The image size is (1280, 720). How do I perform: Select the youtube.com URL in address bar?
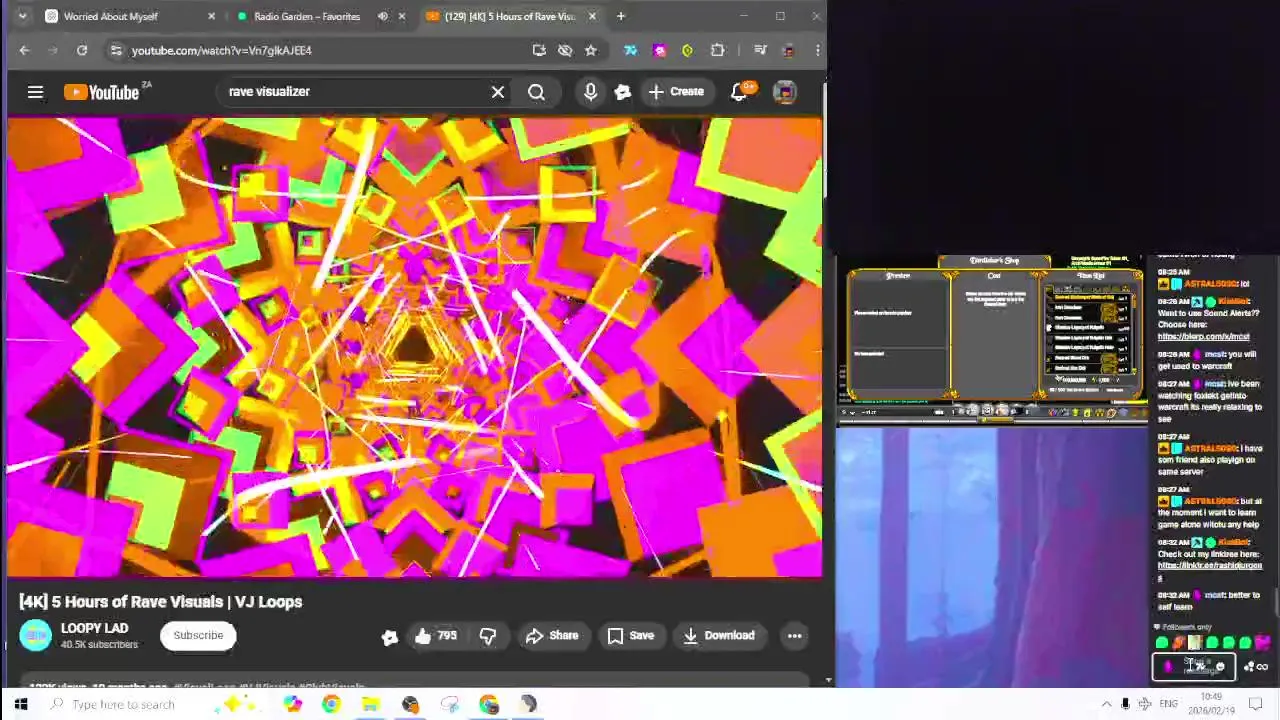coord(222,50)
